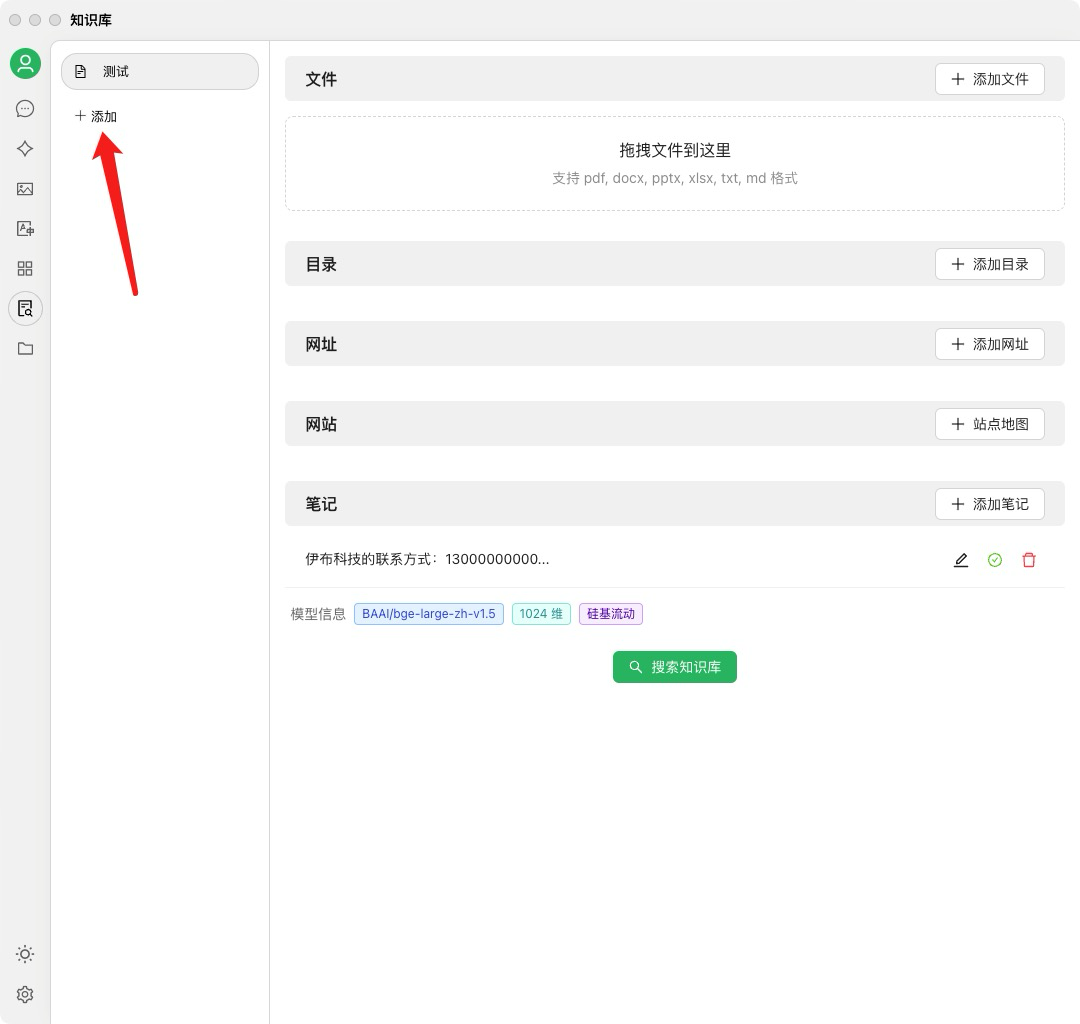1080x1024 pixels.
Task: Open the settings gear icon
Action: click(25, 994)
